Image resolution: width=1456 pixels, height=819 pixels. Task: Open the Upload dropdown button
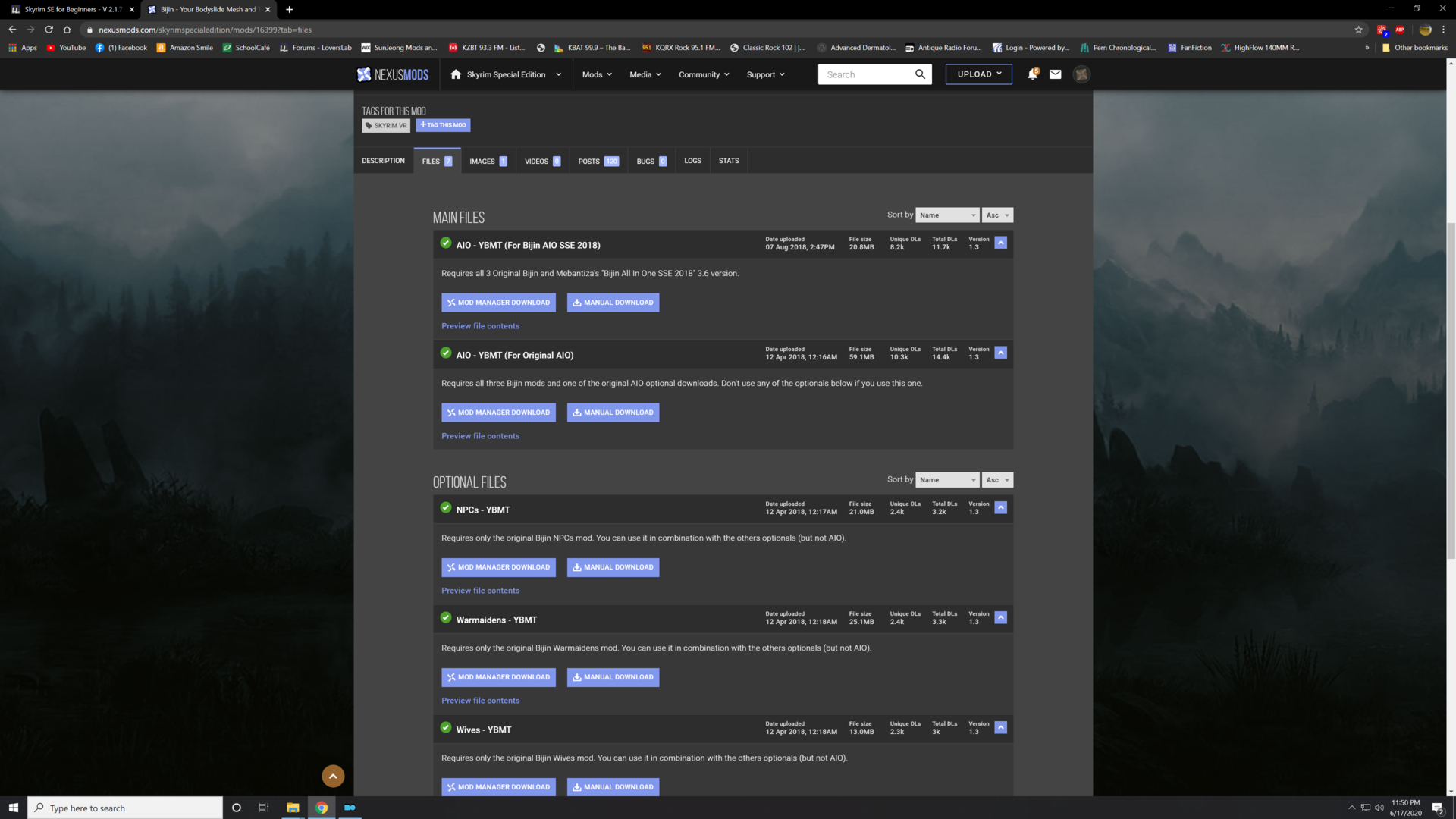click(978, 74)
